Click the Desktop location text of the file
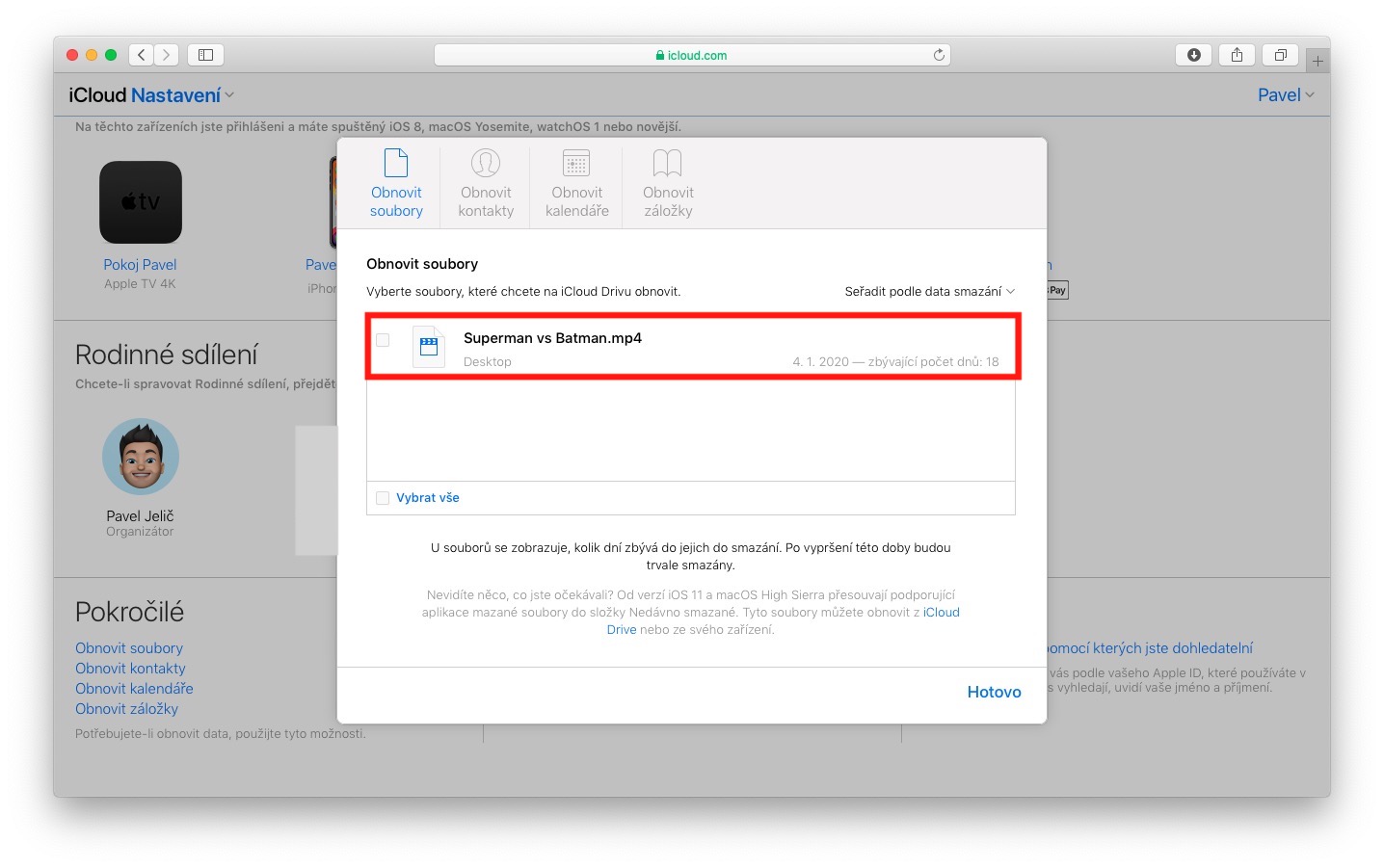Image resolution: width=1384 pixels, height=868 pixels. point(488,362)
